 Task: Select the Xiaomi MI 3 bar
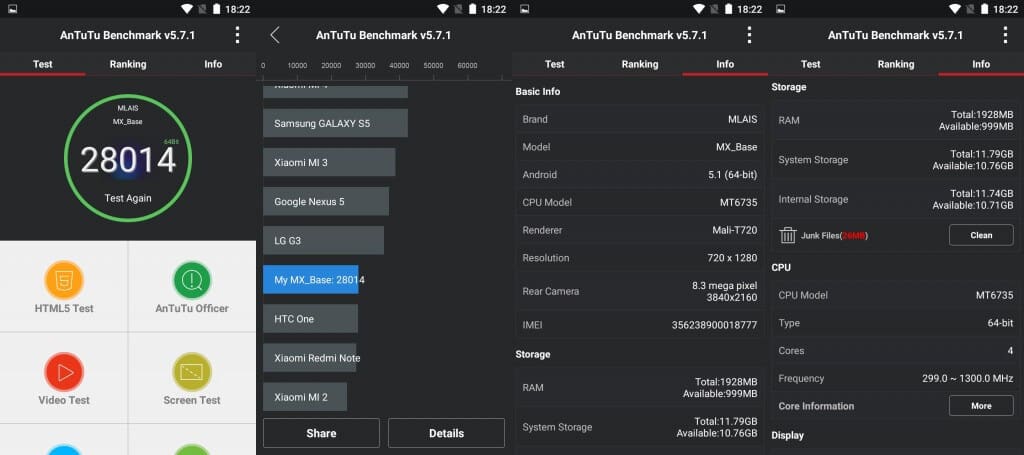pyautogui.click(x=329, y=162)
